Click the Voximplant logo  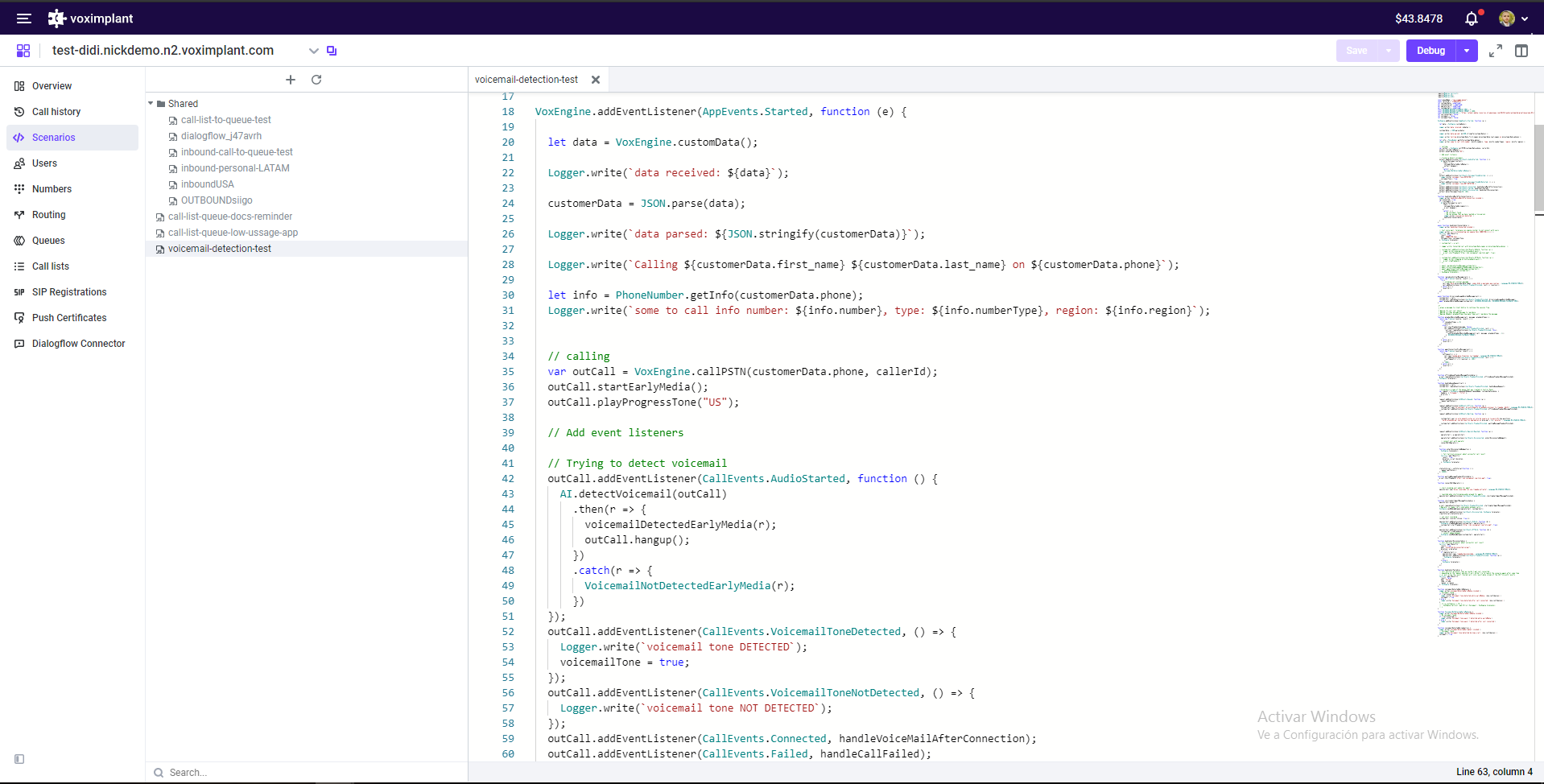tap(90, 19)
